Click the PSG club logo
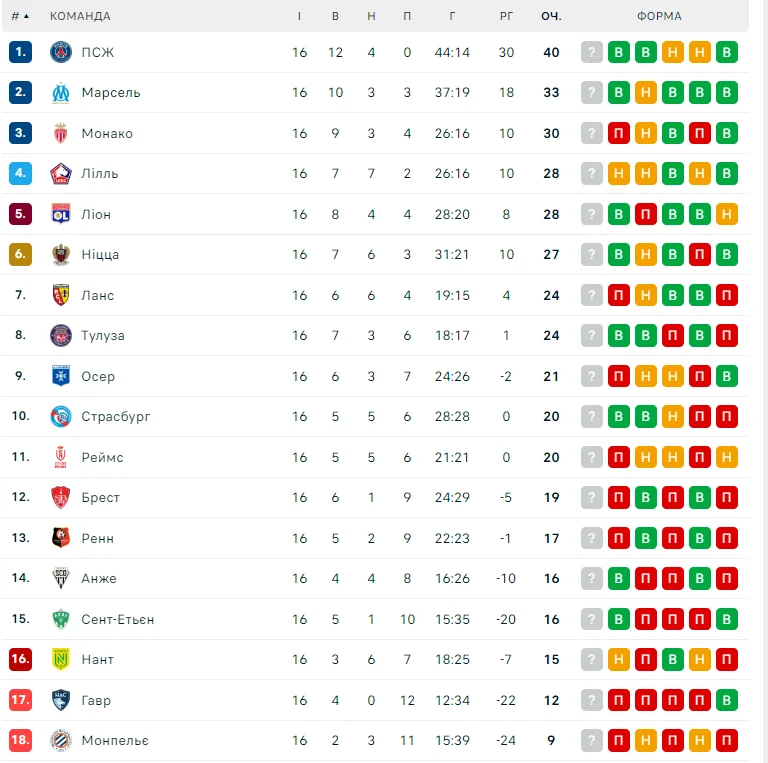Screen dimensions: 768x763 [61, 52]
